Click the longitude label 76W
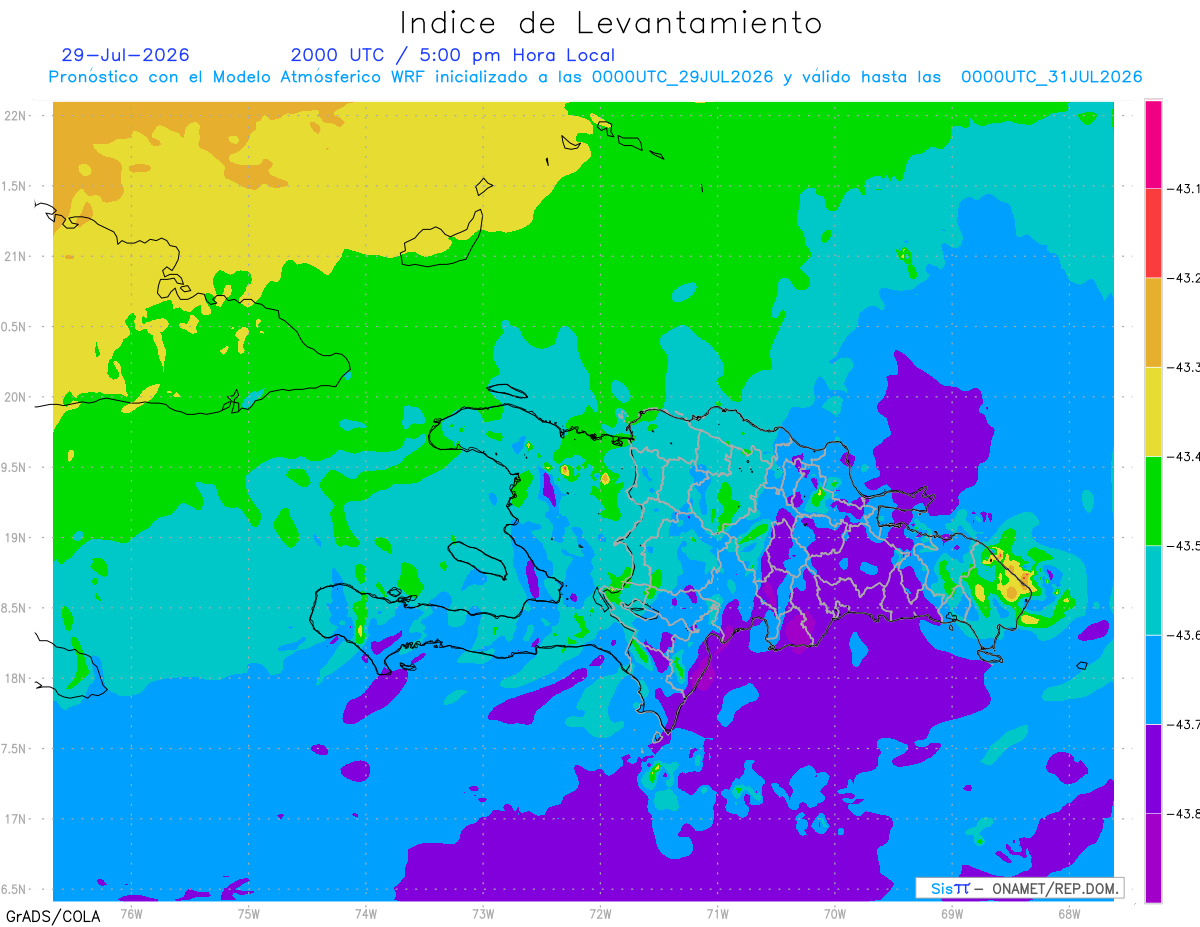The height and width of the screenshot is (927, 1200). click(x=131, y=913)
